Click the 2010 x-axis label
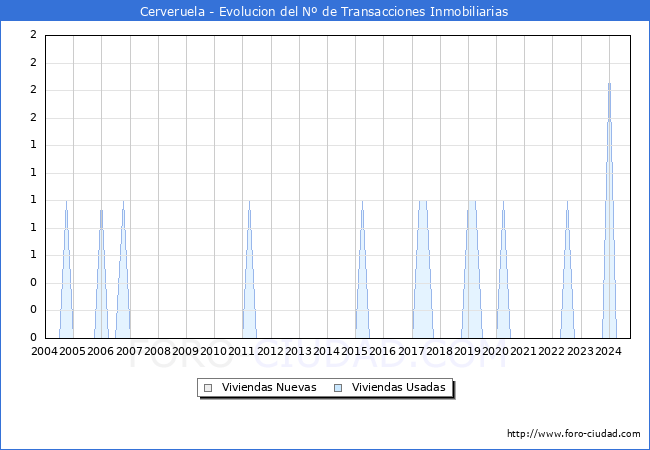650x450 pixels. click(213, 351)
